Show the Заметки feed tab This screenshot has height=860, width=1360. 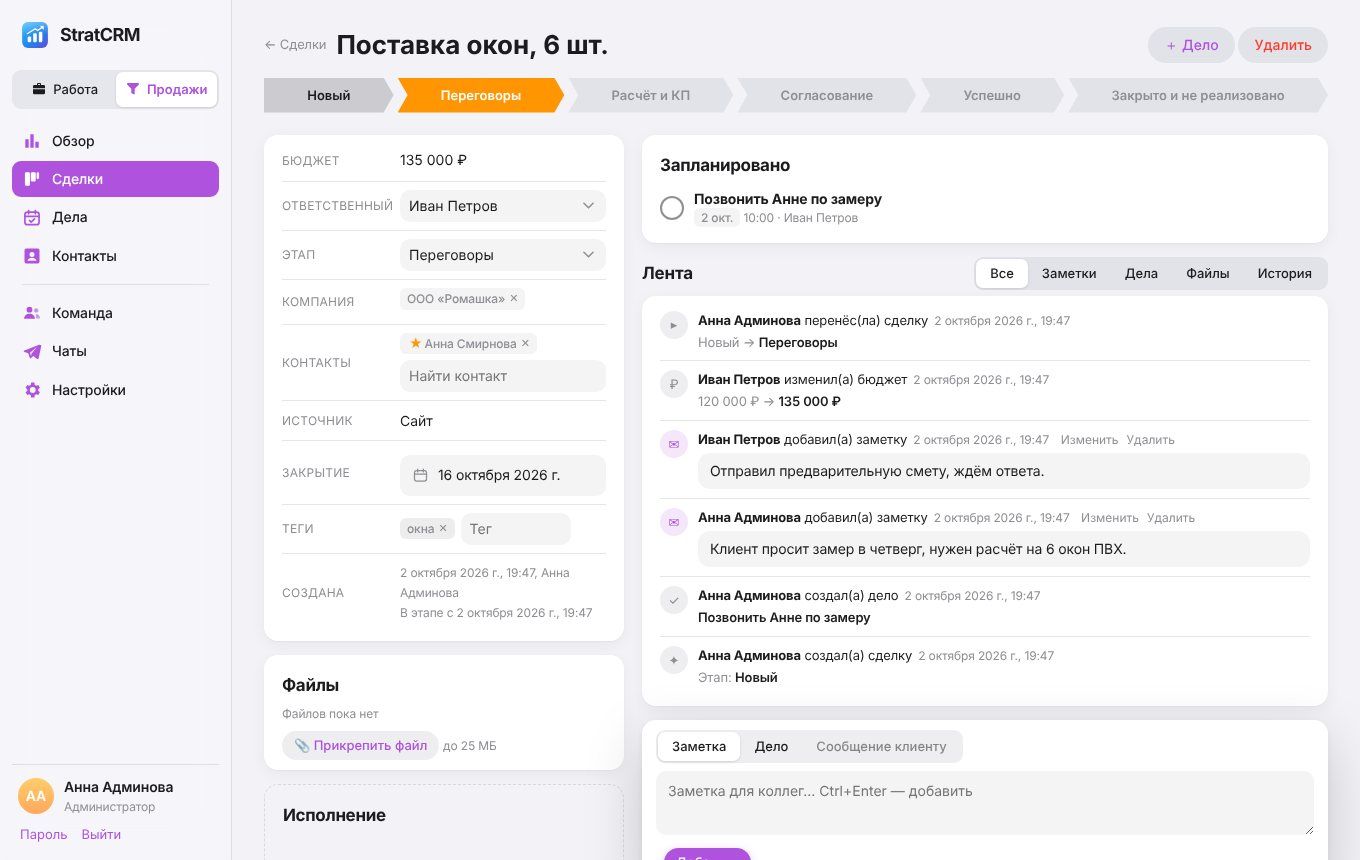1069,273
